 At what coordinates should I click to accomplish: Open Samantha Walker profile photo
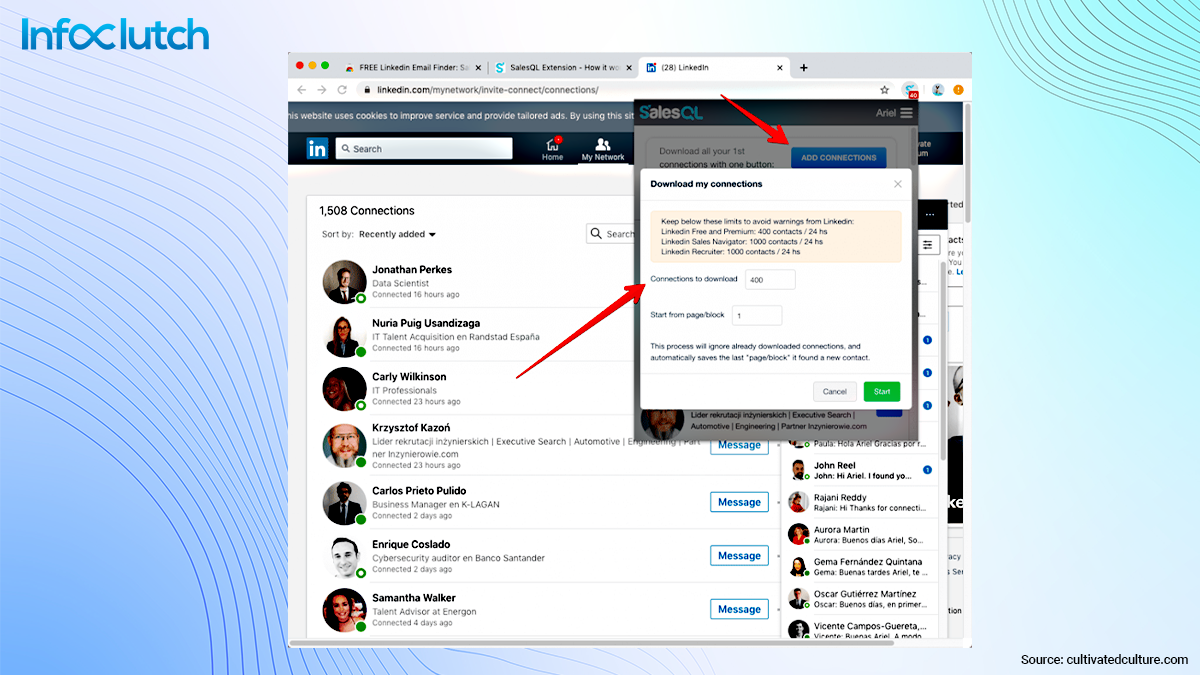(344, 610)
